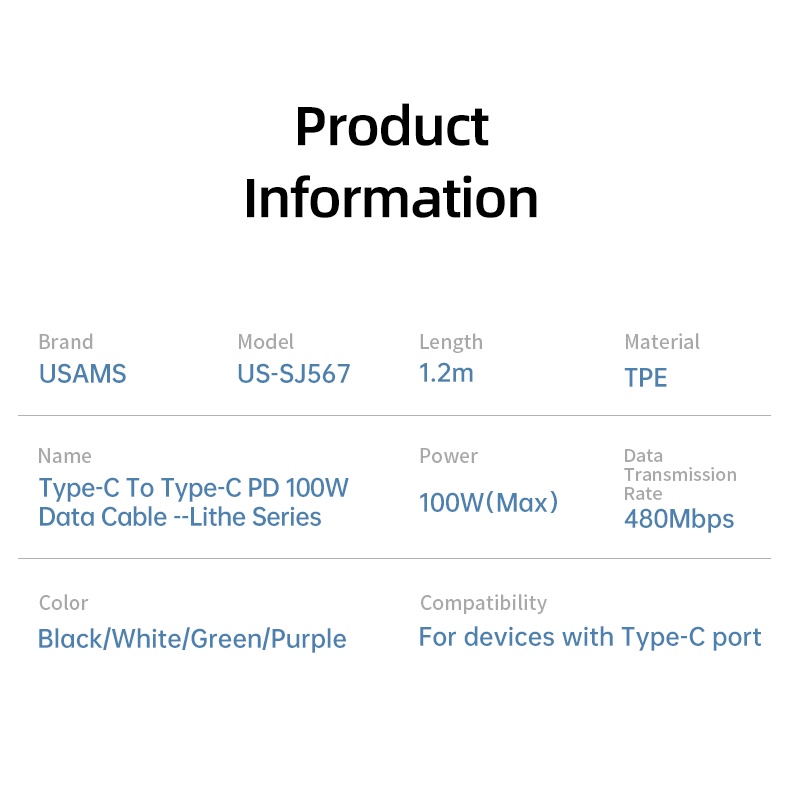Select the Type-C To Type-C PD 100W text
This screenshot has height=800, width=800.
194,489
